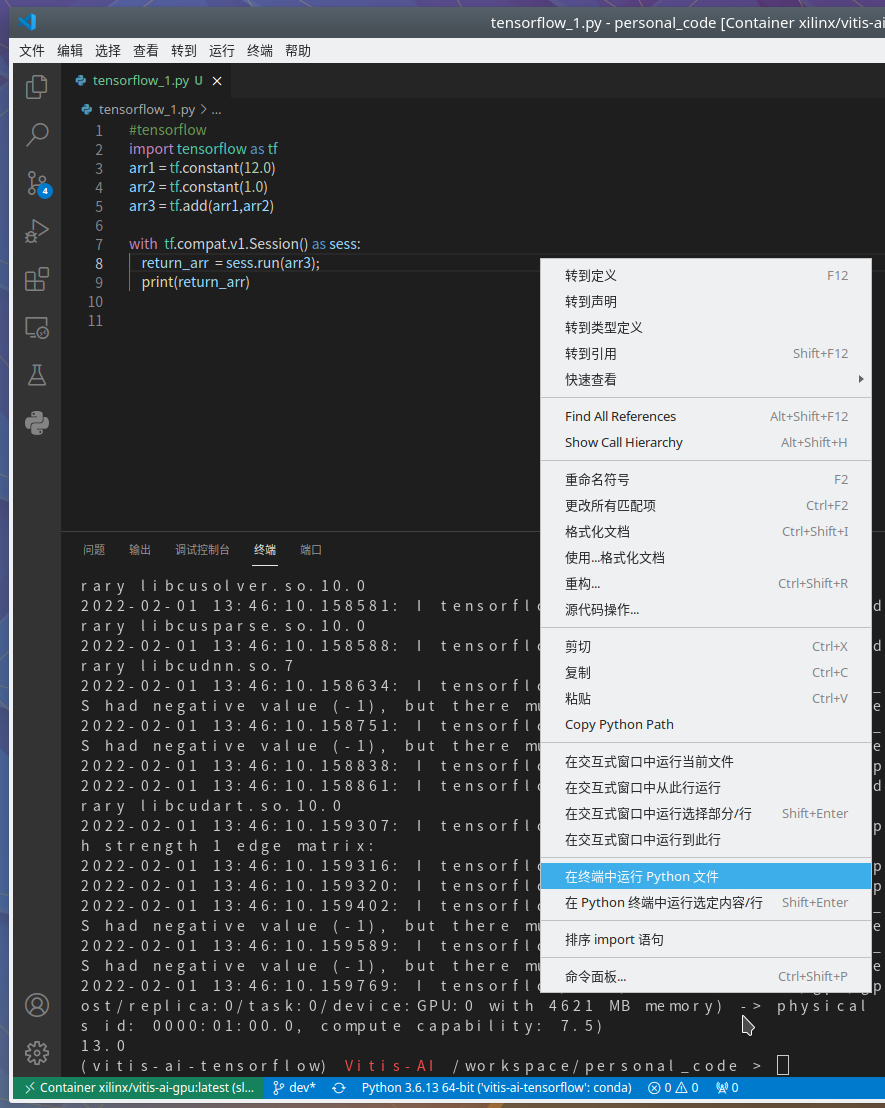
Task: Click the dev* git branch indicator
Action: tap(294, 1088)
